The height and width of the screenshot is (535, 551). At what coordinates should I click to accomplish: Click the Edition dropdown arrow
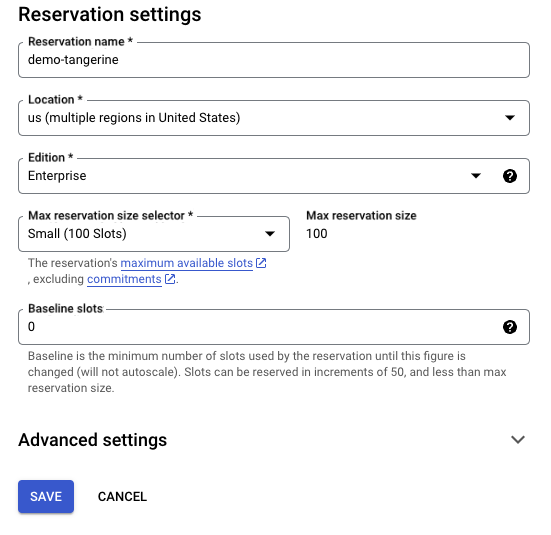[476, 176]
